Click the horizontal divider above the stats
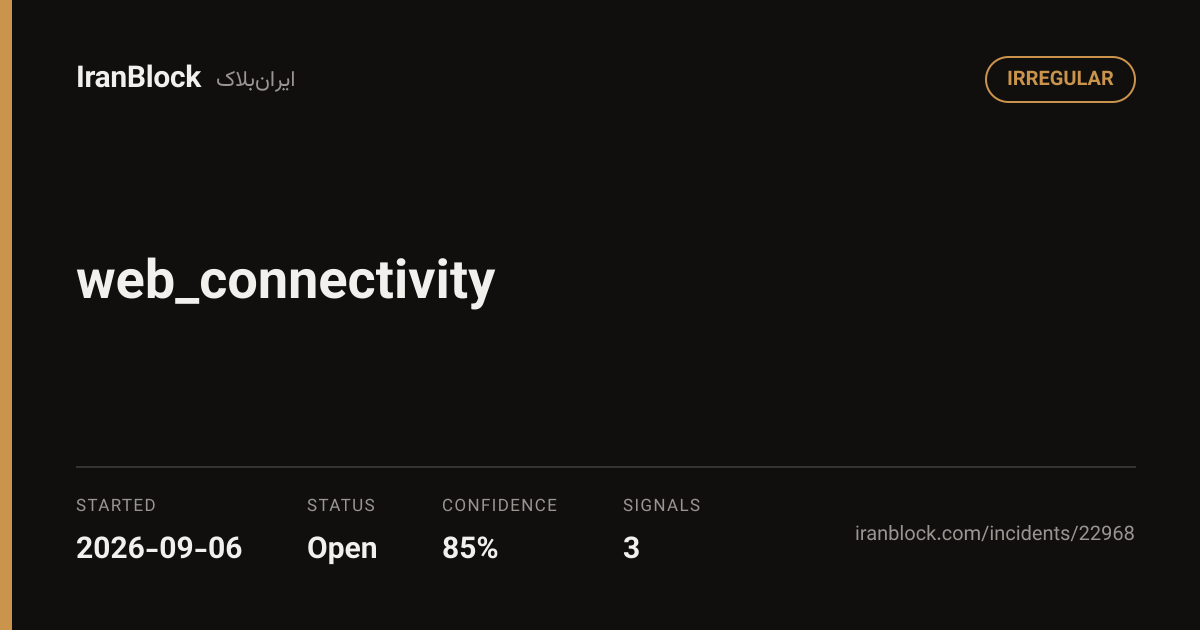 (x=606, y=467)
